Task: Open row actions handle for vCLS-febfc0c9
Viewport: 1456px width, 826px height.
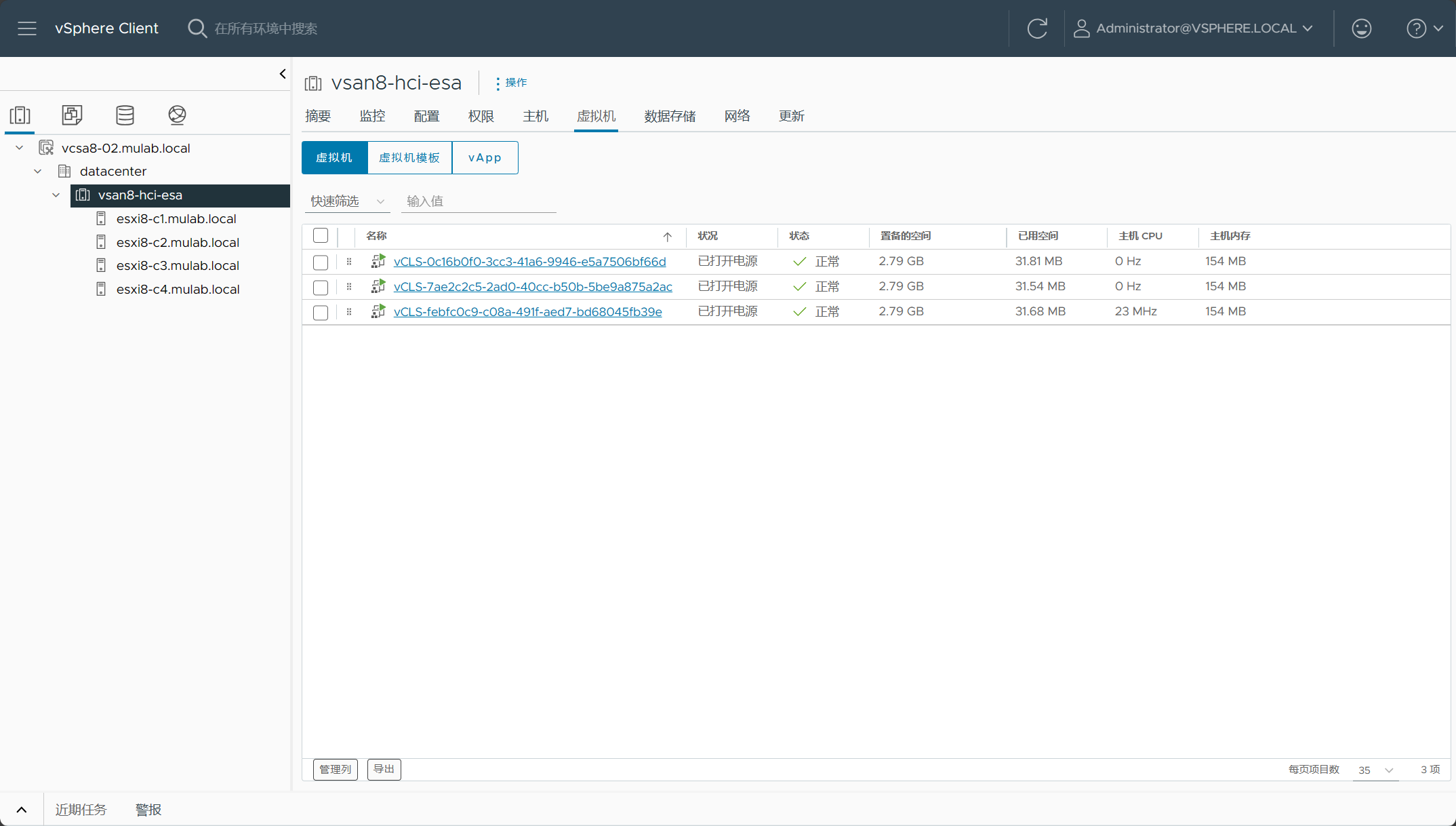Action: click(x=349, y=312)
